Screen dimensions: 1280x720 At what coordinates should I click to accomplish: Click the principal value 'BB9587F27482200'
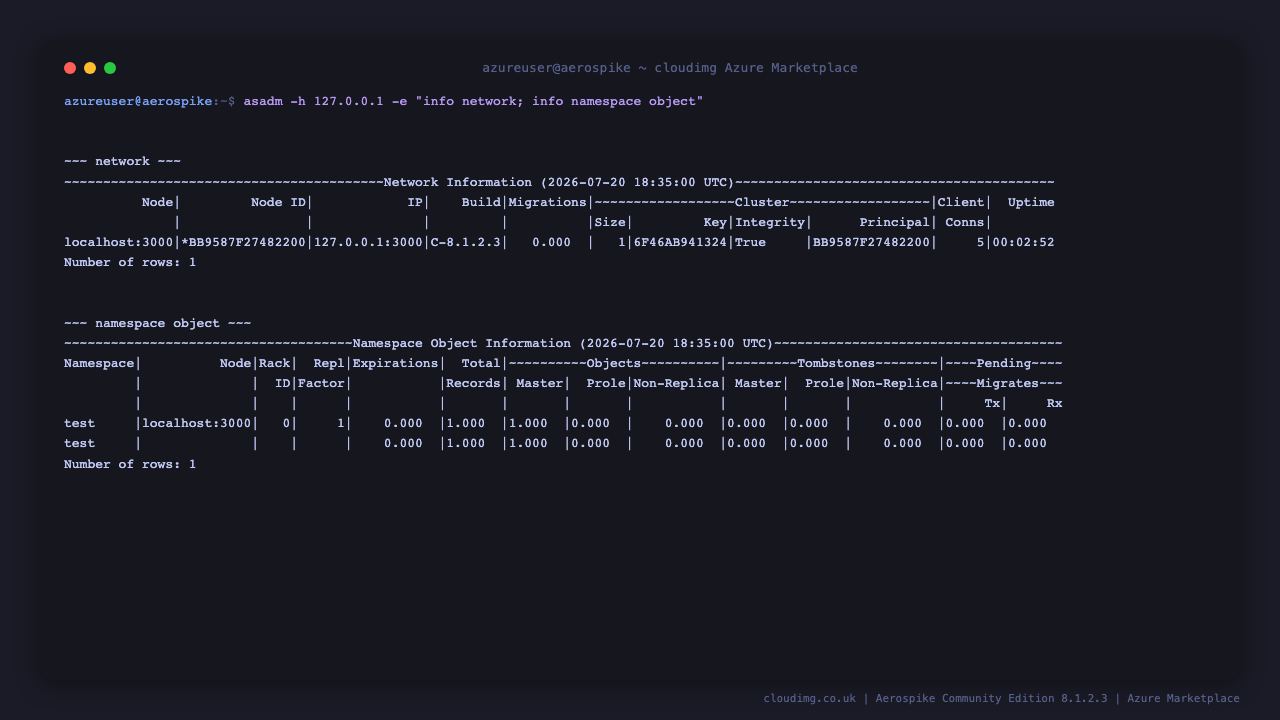click(x=871, y=242)
